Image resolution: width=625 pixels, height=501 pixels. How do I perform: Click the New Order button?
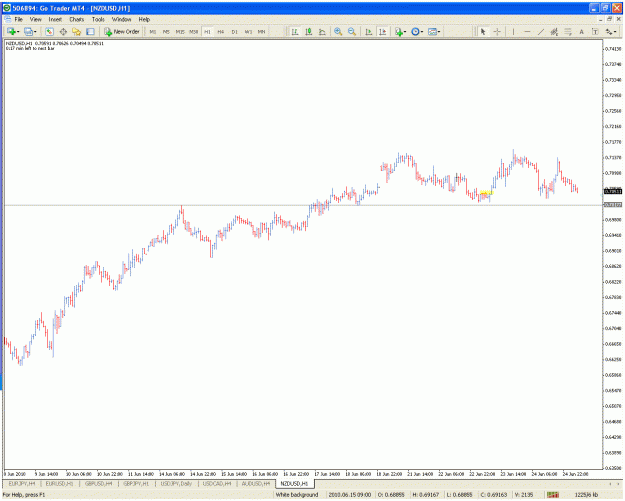[122, 31]
